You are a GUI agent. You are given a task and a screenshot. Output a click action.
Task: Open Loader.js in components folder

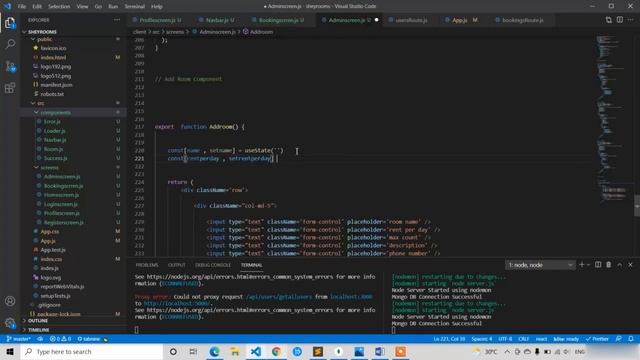pos(55,131)
